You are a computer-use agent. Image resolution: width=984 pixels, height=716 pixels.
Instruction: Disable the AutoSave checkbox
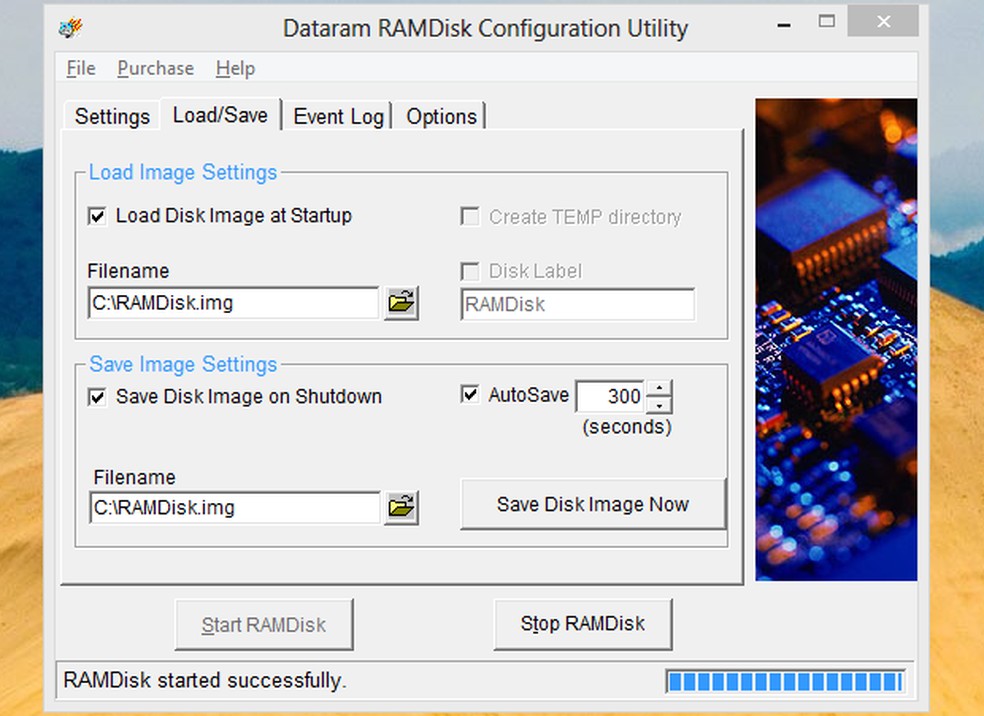[x=469, y=395]
